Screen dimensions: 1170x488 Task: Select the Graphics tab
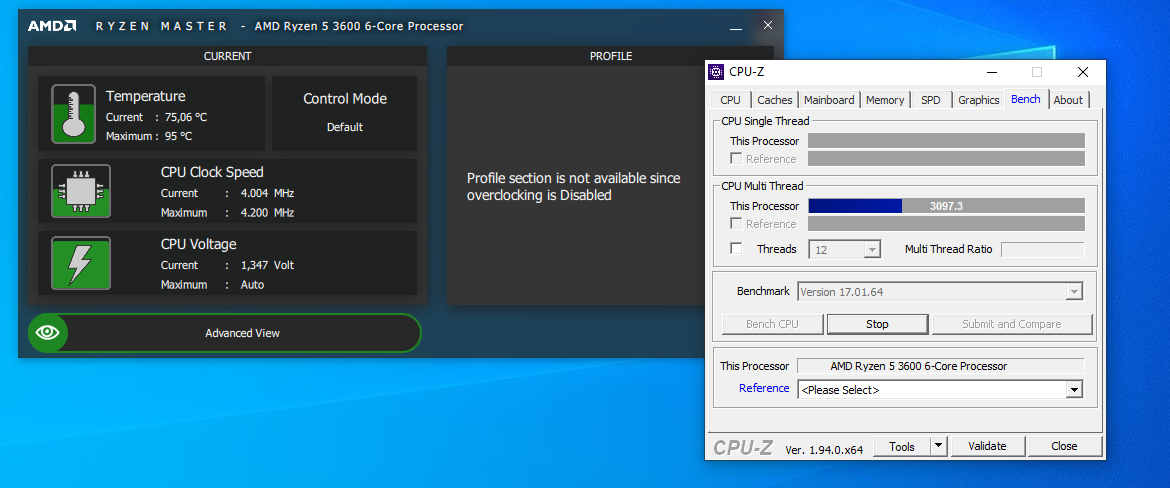tap(978, 100)
